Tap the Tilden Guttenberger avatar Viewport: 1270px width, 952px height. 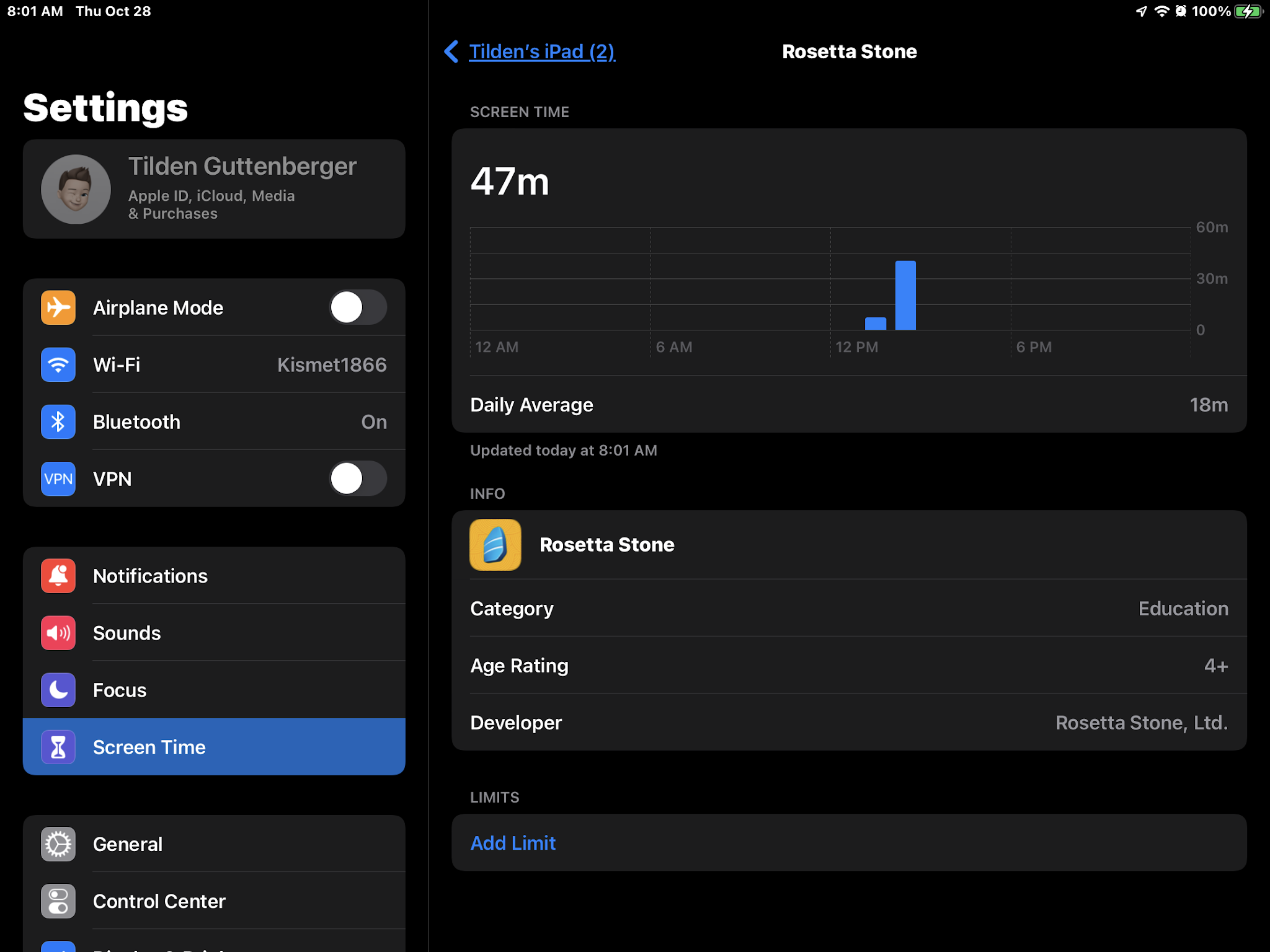[x=76, y=189]
